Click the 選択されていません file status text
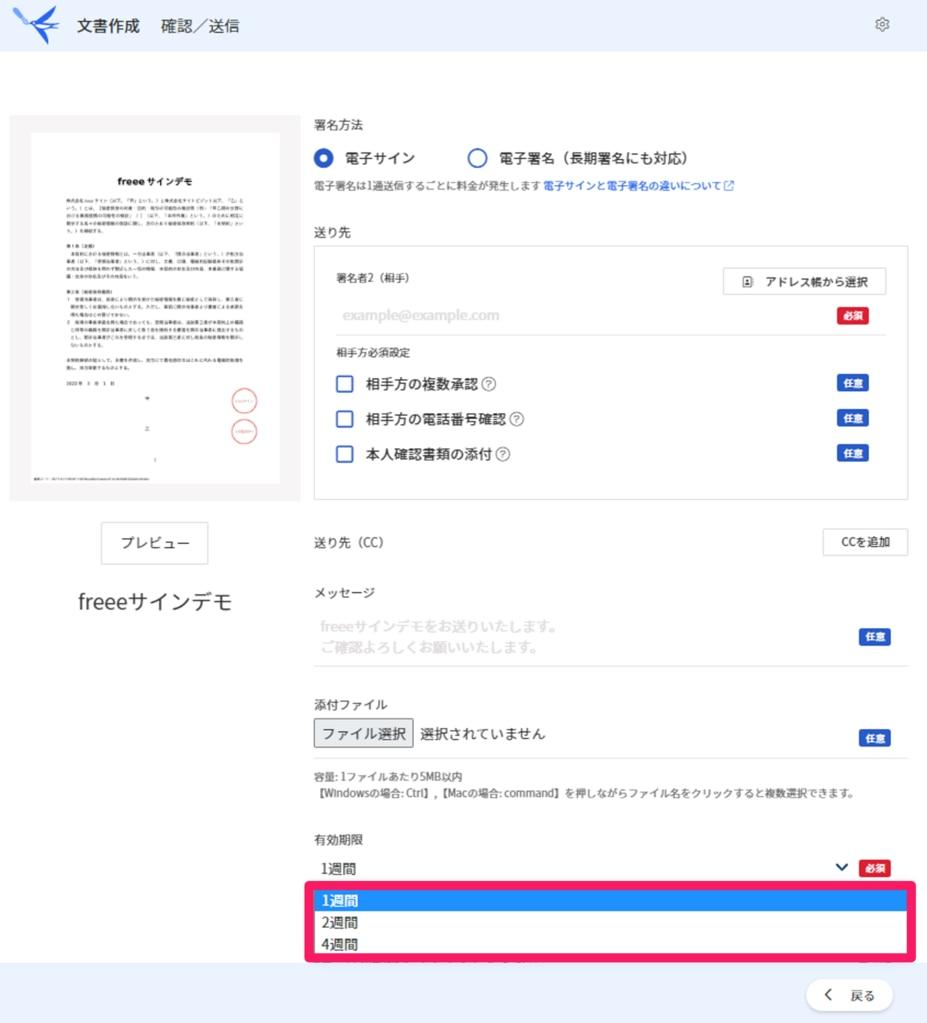 coord(483,734)
